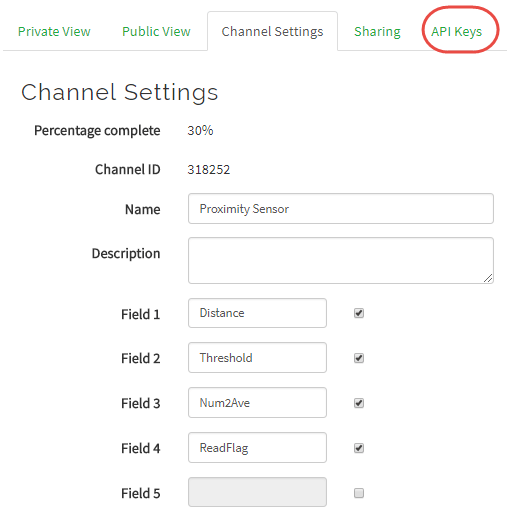The image size is (507, 516).
Task: Click the 30% percentage complete value
Action: (200, 130)
